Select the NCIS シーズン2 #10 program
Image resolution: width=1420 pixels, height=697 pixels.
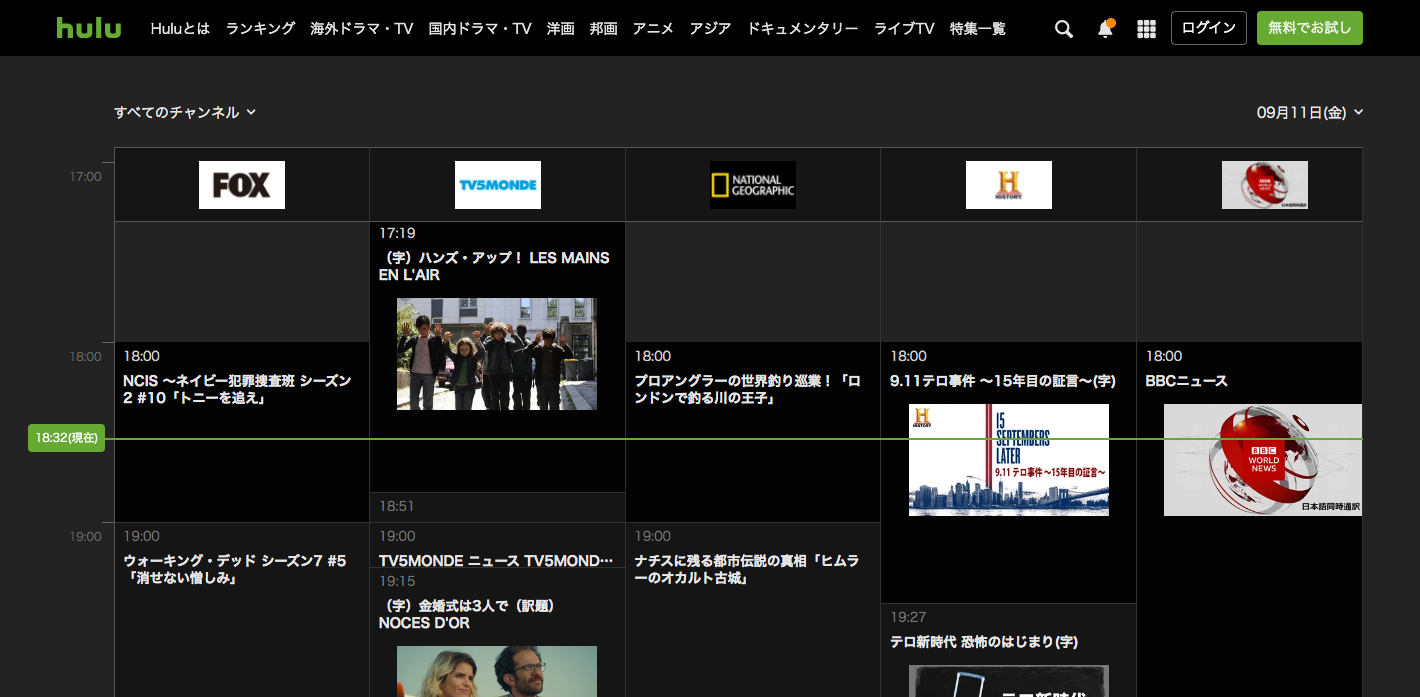[x=237, y=389]
